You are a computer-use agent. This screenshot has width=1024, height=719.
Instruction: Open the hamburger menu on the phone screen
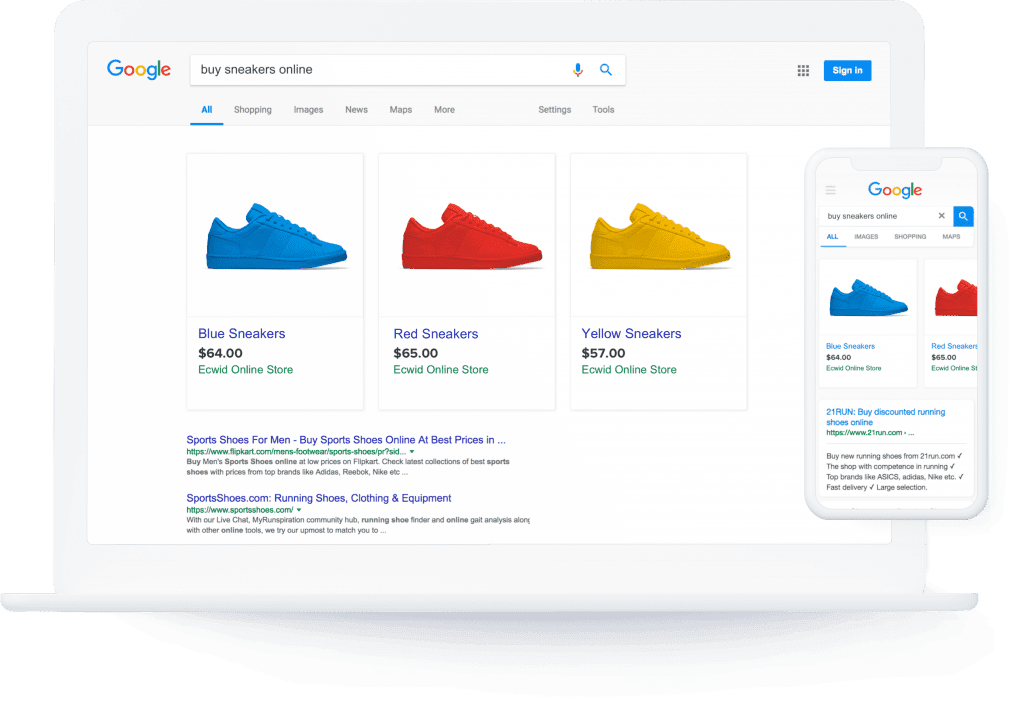point(830,190)
